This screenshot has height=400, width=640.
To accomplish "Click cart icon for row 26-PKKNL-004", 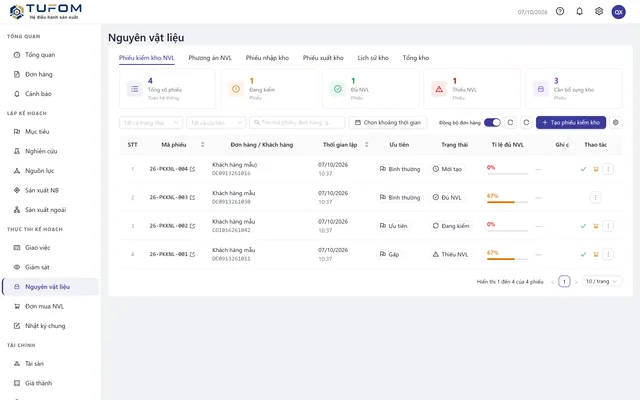I will [596, 169].
